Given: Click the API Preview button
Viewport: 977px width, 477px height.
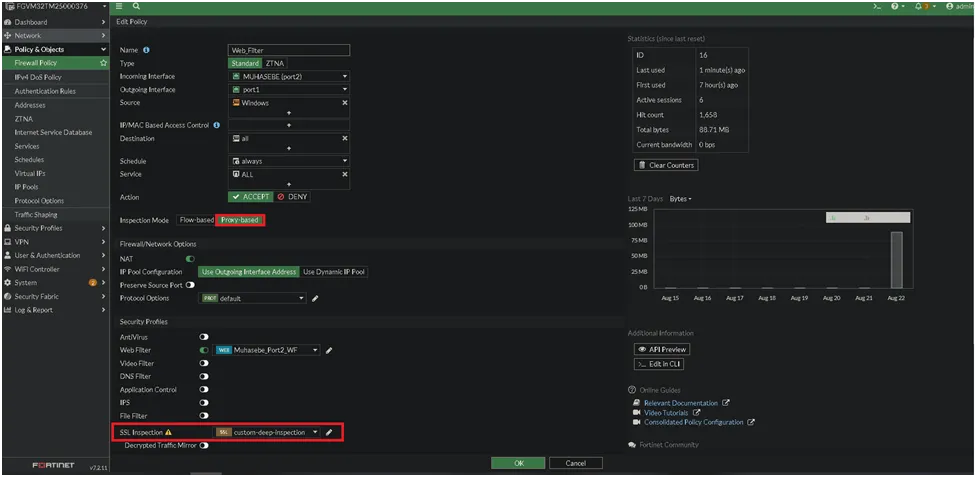Looking at the screenshot, I should click(662, 349).
